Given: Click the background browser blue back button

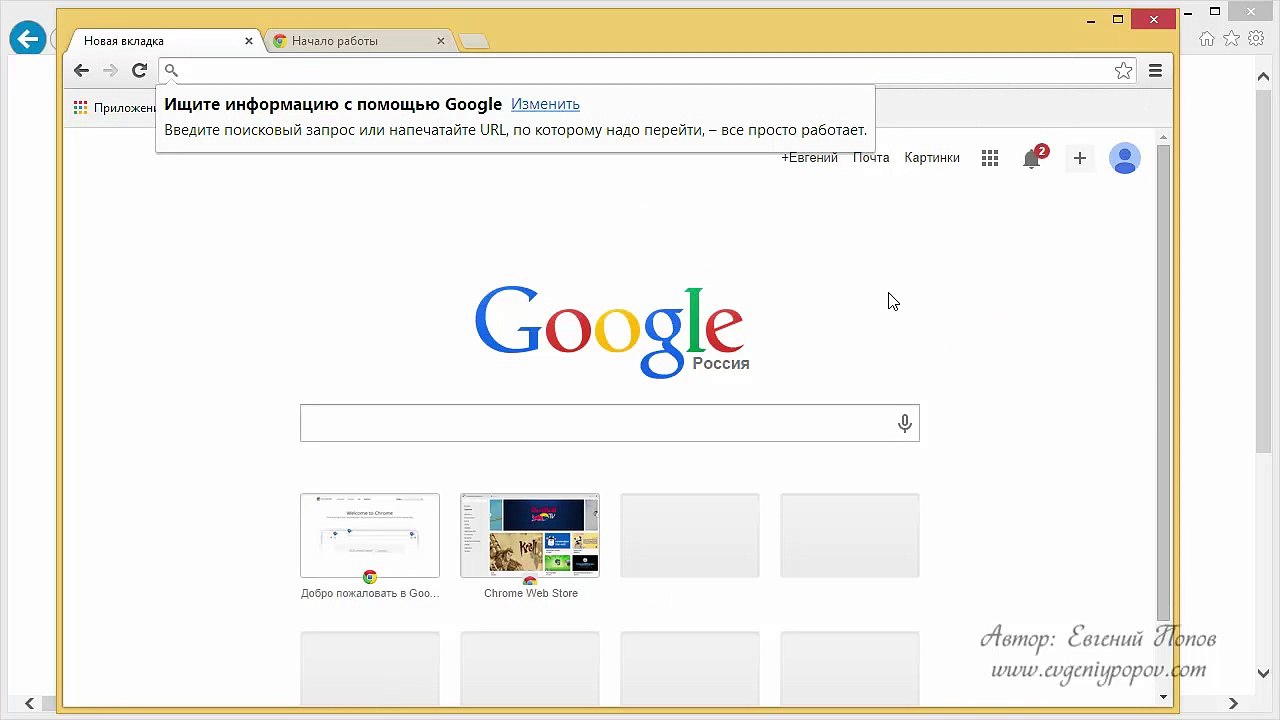Looking at the screenshot, I should click(x=27, y=39).
